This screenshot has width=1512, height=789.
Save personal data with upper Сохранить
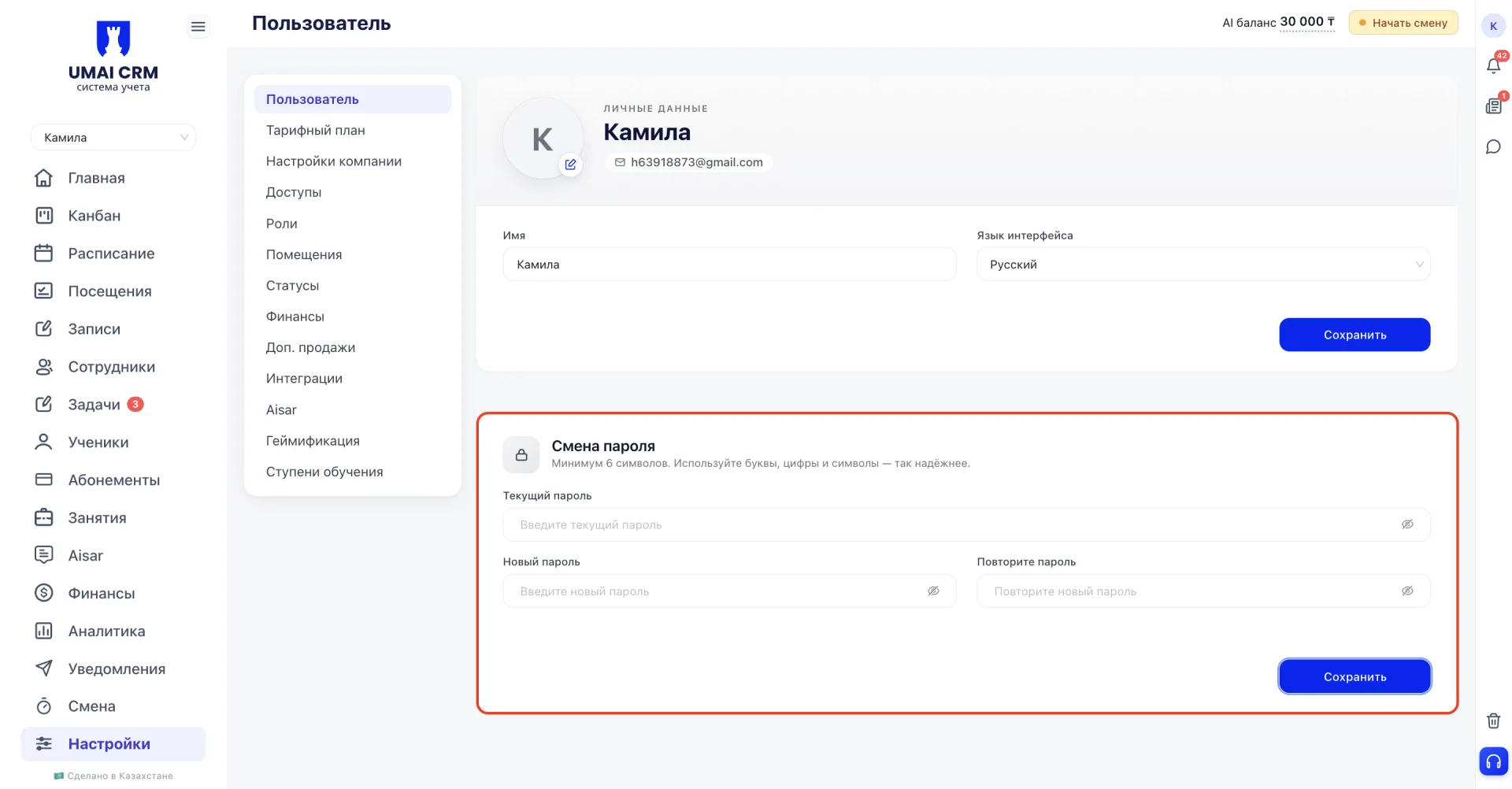(1354, 335)
